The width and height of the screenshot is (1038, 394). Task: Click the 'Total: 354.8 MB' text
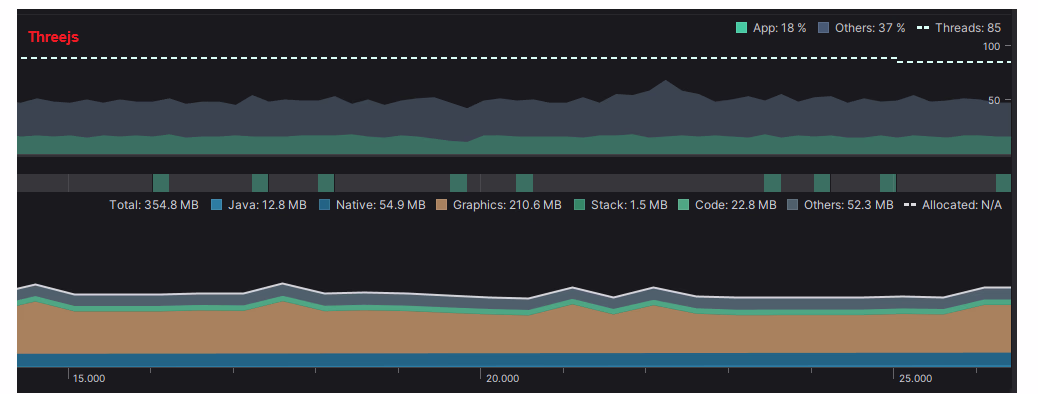click(154, 205)
